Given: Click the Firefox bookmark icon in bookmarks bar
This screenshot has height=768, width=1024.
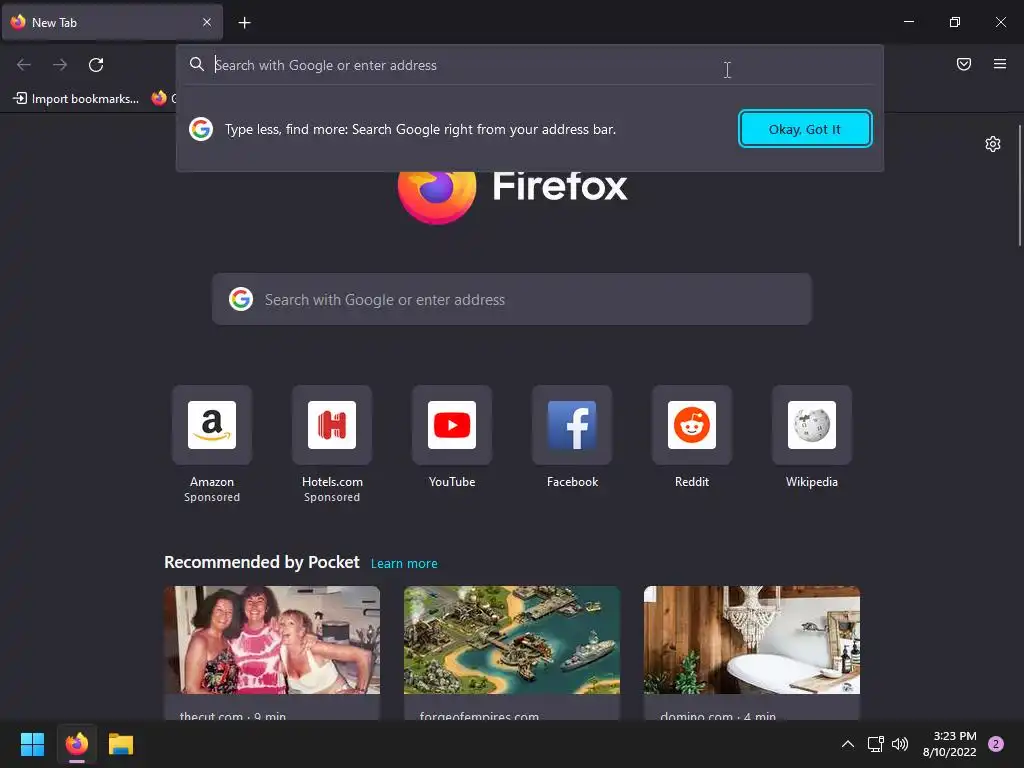Looking at the screenshot, I should (159, 99).
